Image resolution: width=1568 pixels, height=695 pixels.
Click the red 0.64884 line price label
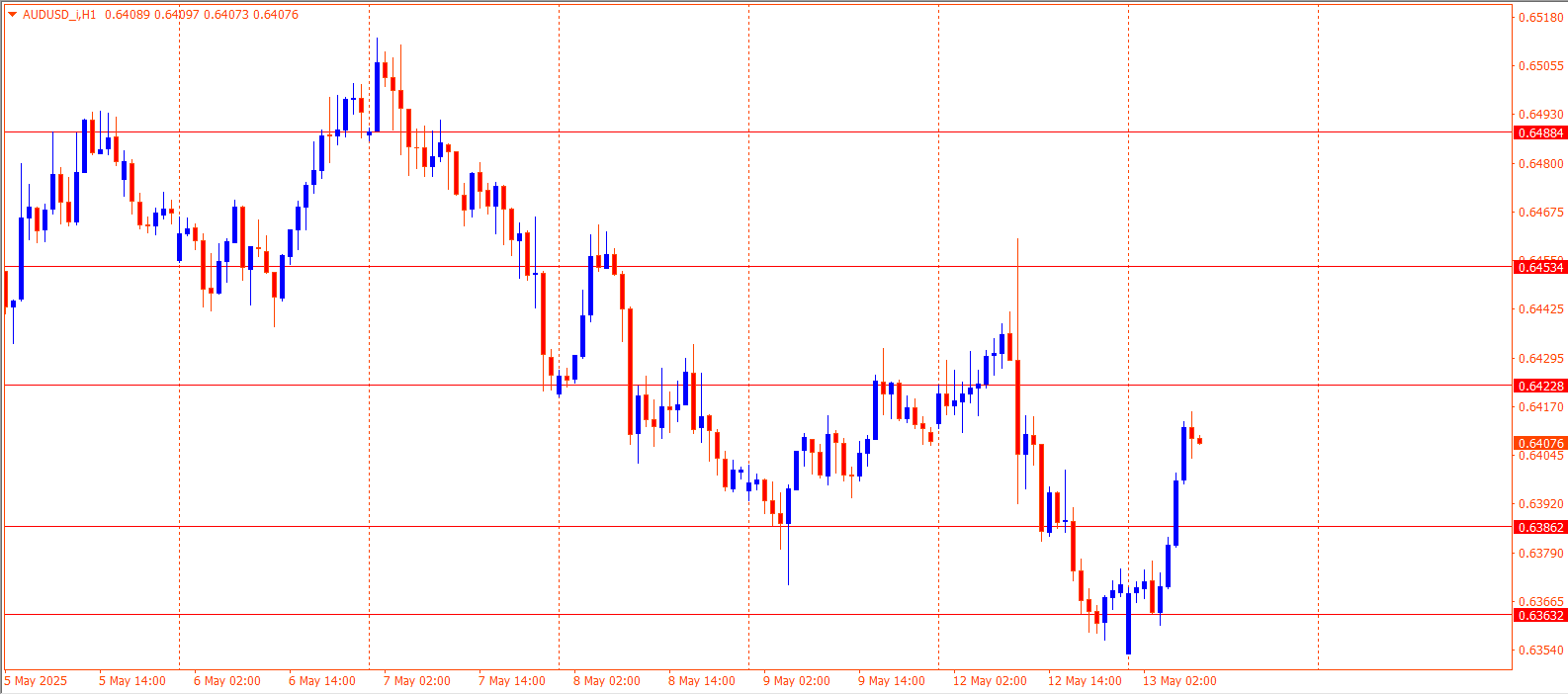pos(1540,133)
